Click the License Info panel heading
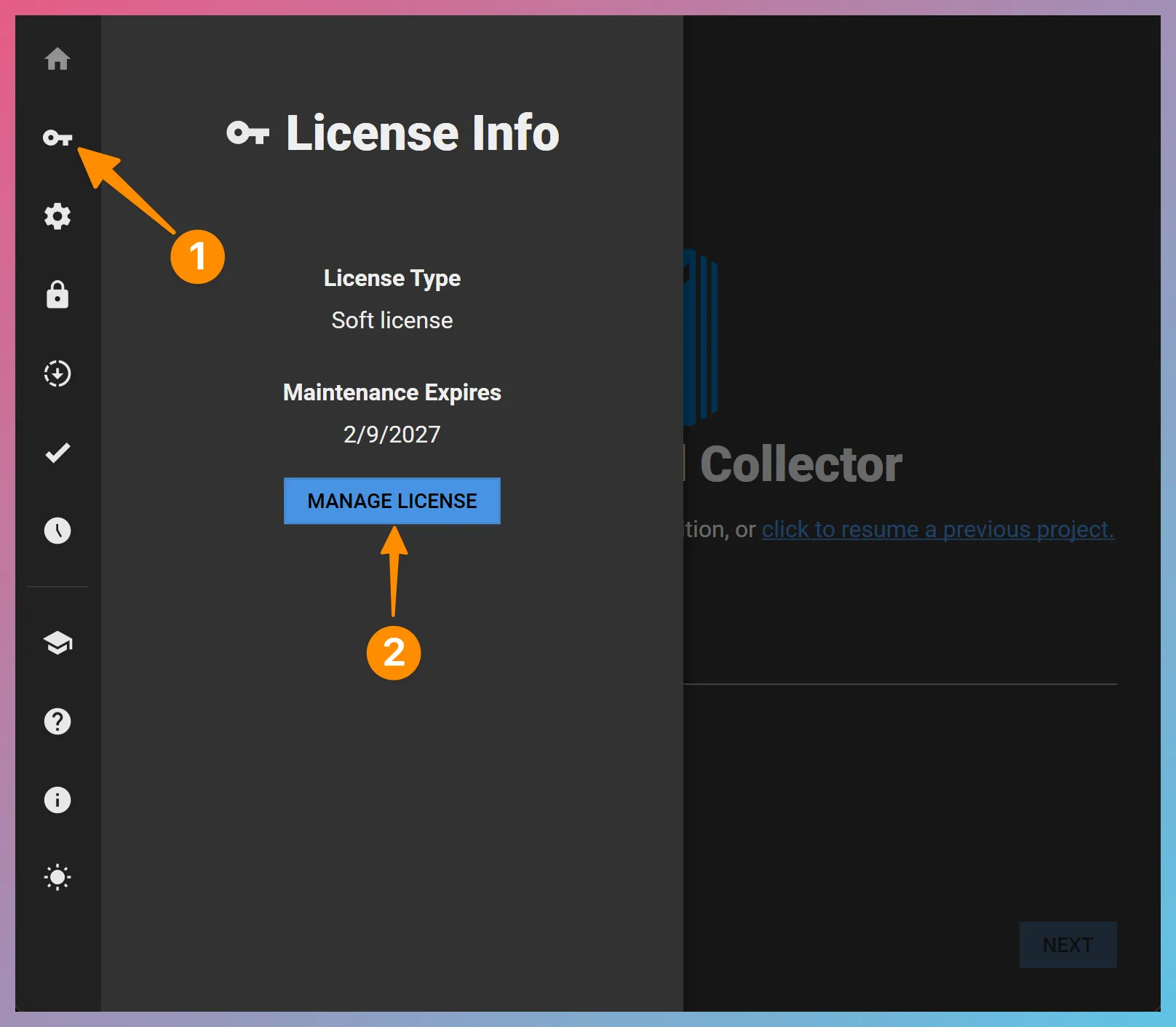The height and width of the screenshot is (1027, 1176). tap(421, 132)
